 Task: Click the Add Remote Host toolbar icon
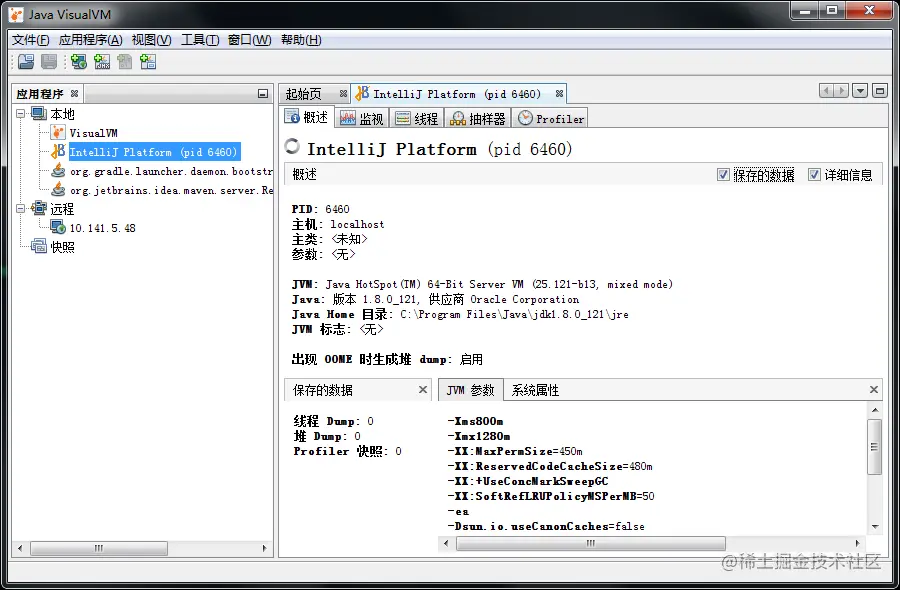coord(79,61)
